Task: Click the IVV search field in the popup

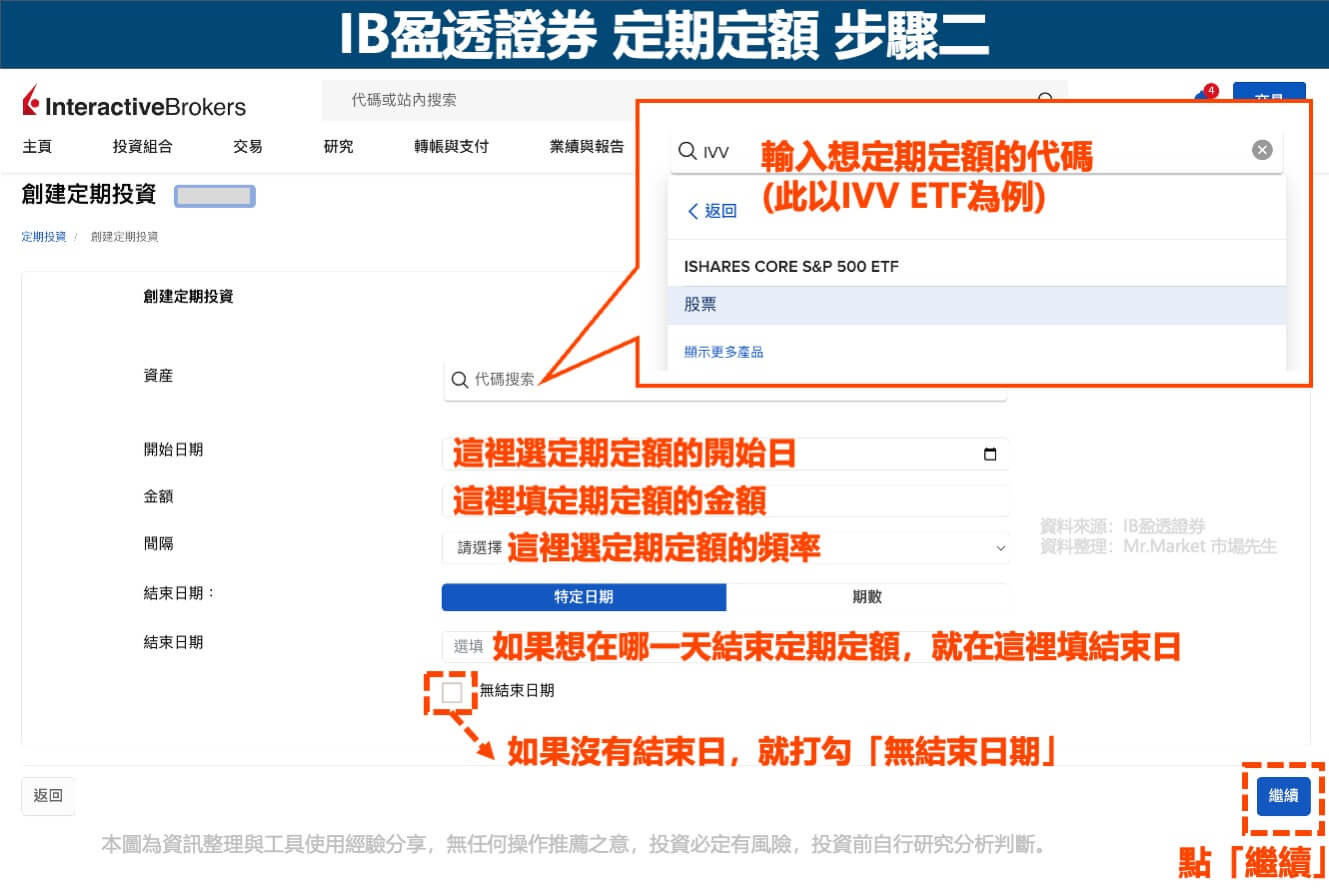Action: (976, 151)
